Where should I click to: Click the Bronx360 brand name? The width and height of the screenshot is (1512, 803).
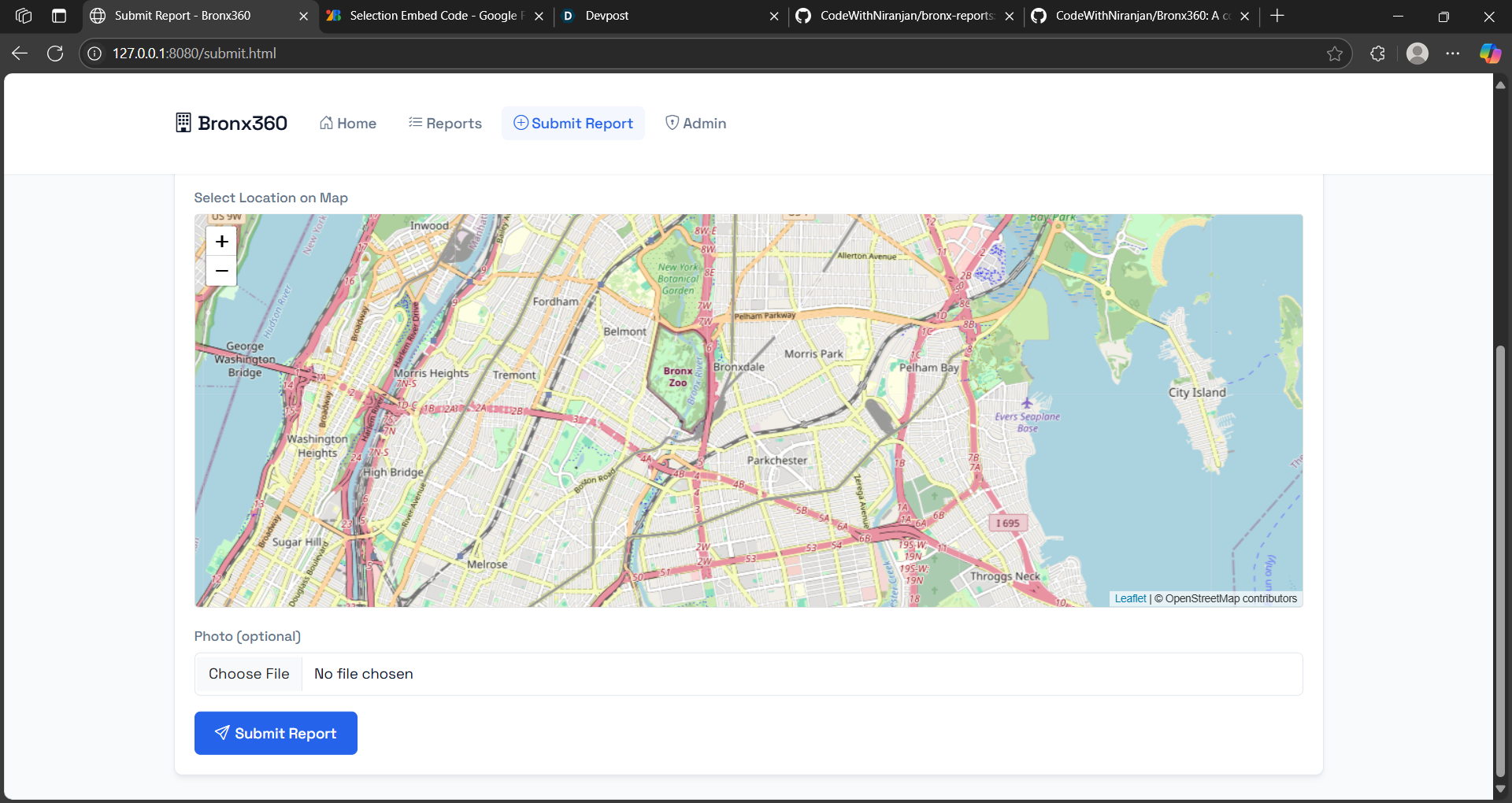point(243,123)
